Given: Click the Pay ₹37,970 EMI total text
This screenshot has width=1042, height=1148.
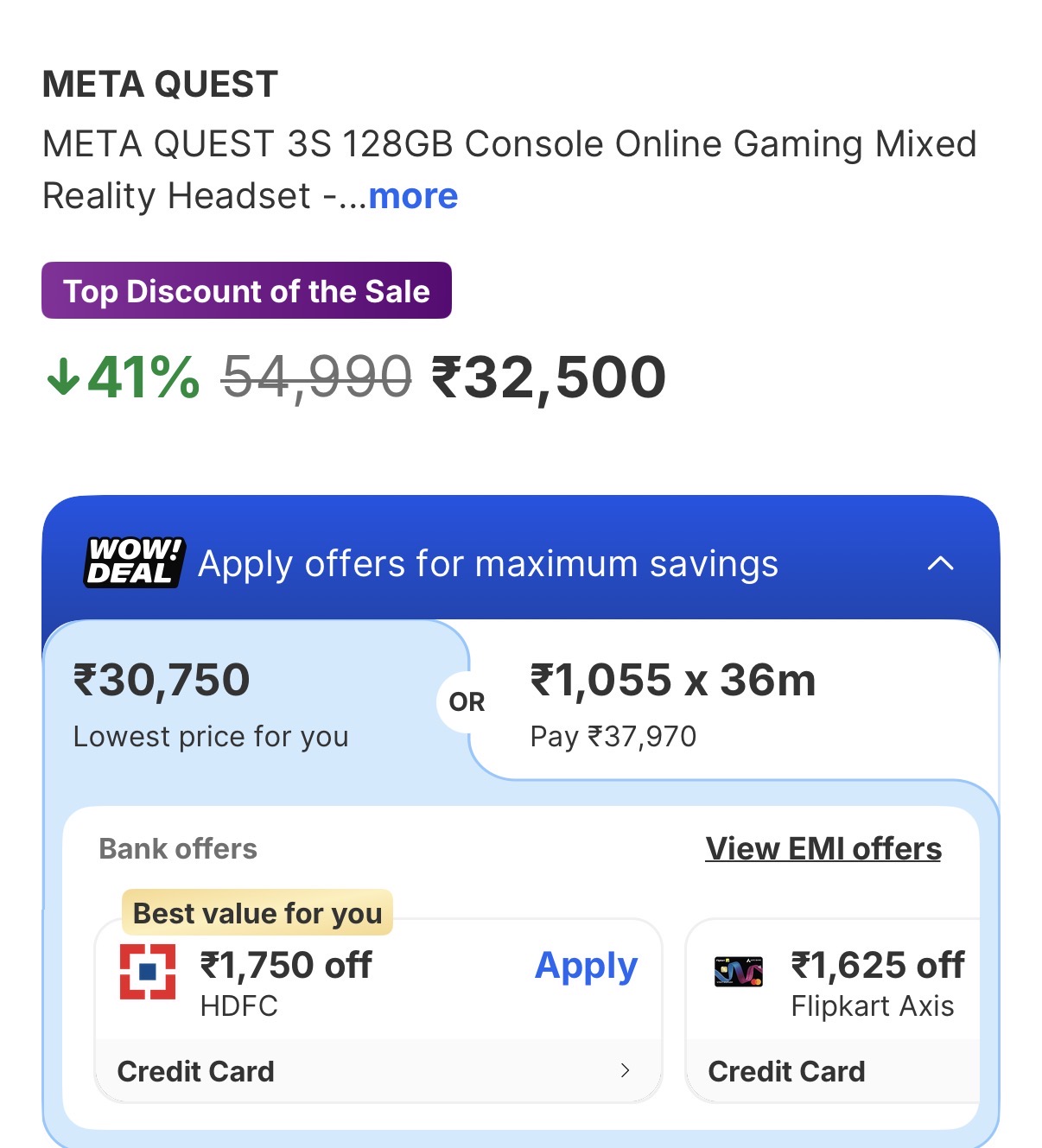Looking at the screenshot, I should coord(613,737).
